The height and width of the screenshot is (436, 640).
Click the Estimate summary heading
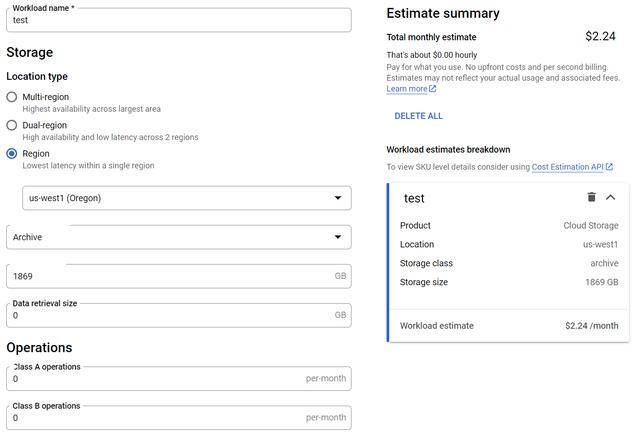coord(443,13)
